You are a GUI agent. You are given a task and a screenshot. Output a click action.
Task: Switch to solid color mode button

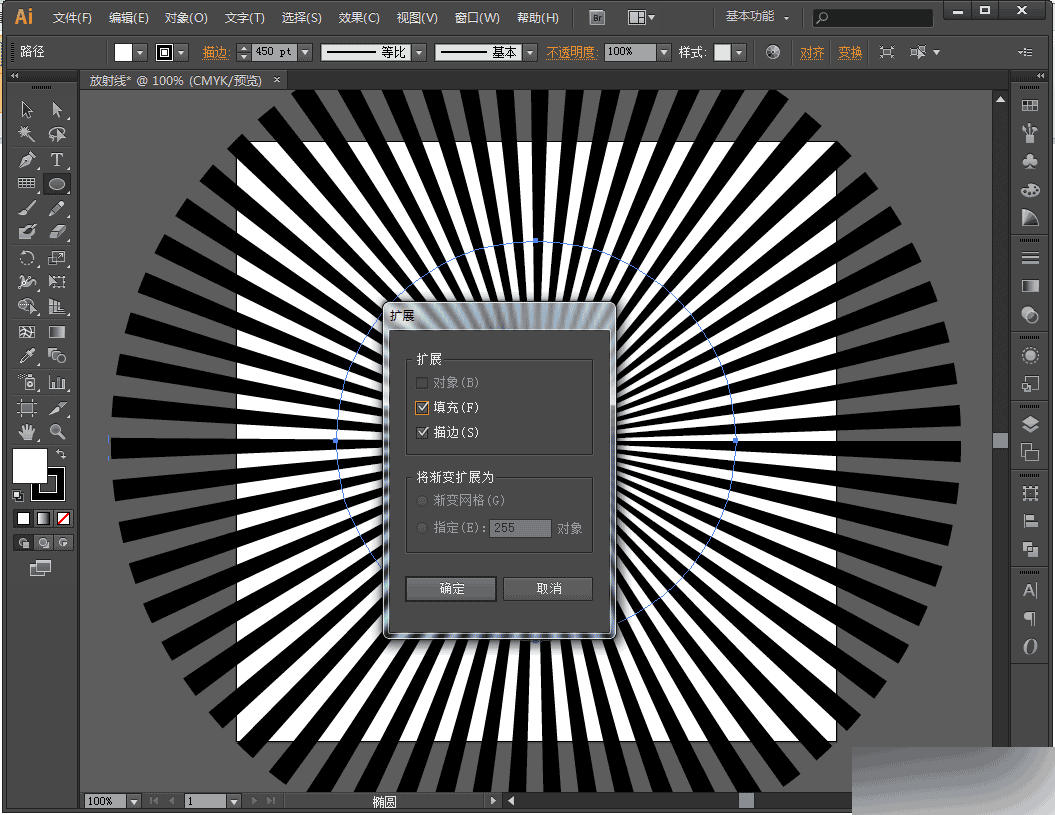[24, 518]
